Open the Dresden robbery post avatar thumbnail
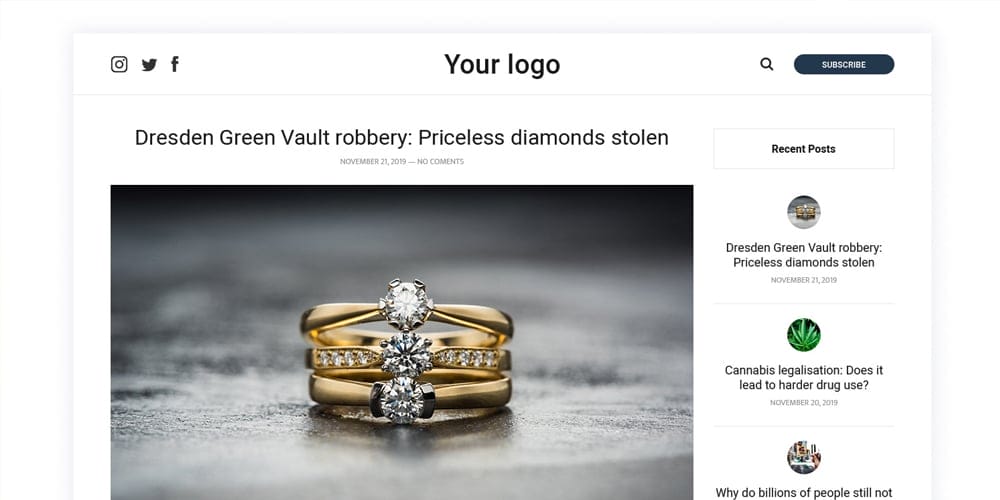Viewport: 1000px width, 500px height. [803, 212]
